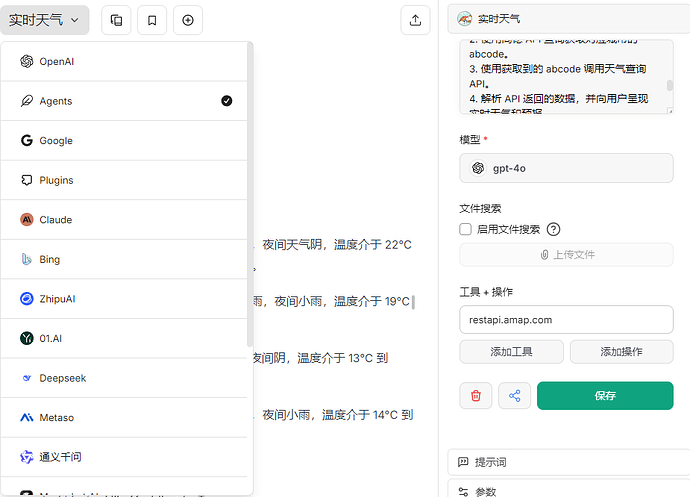
Task: Expand the 参数 panel
Action: 569,490
